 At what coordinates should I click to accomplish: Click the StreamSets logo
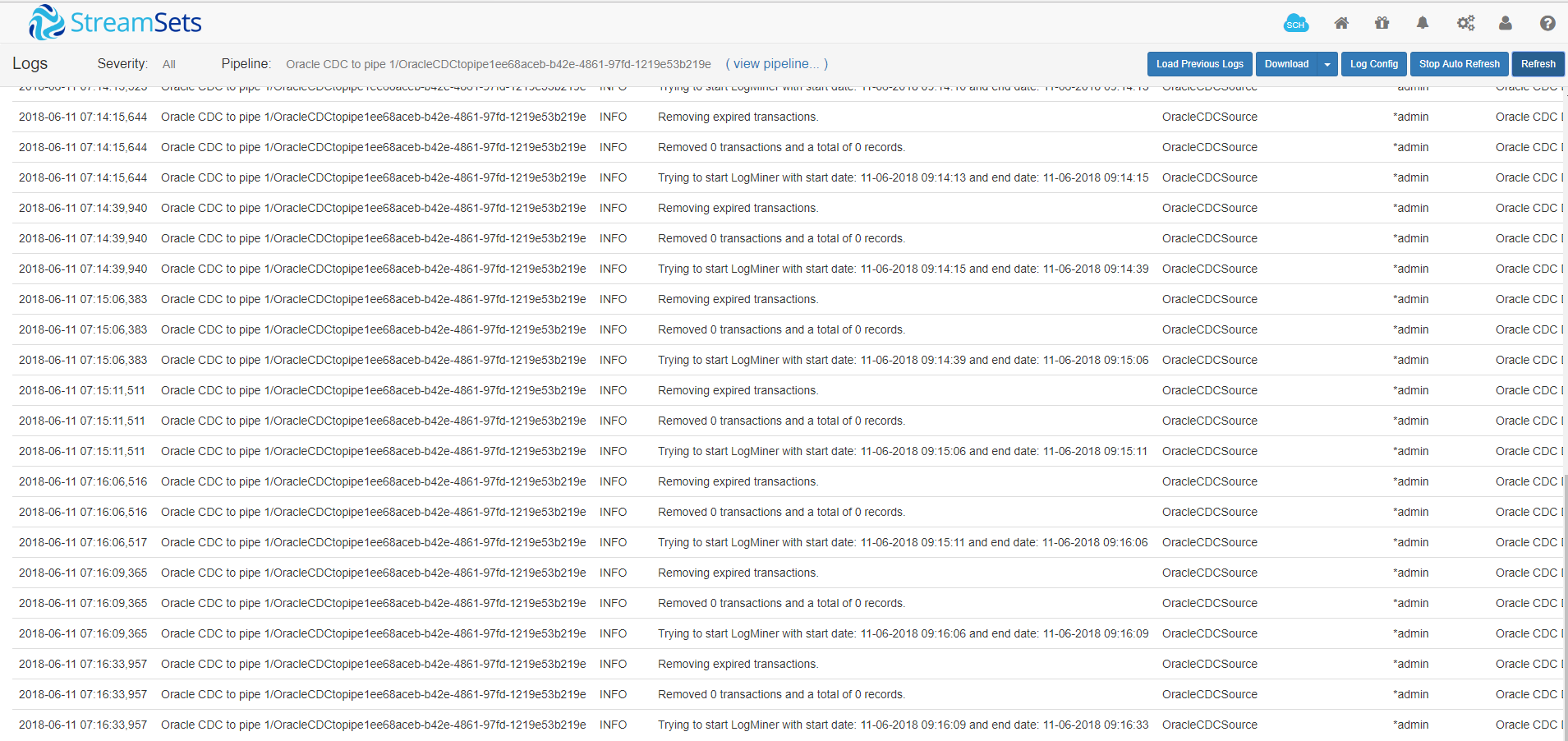[x=115, y=22]
